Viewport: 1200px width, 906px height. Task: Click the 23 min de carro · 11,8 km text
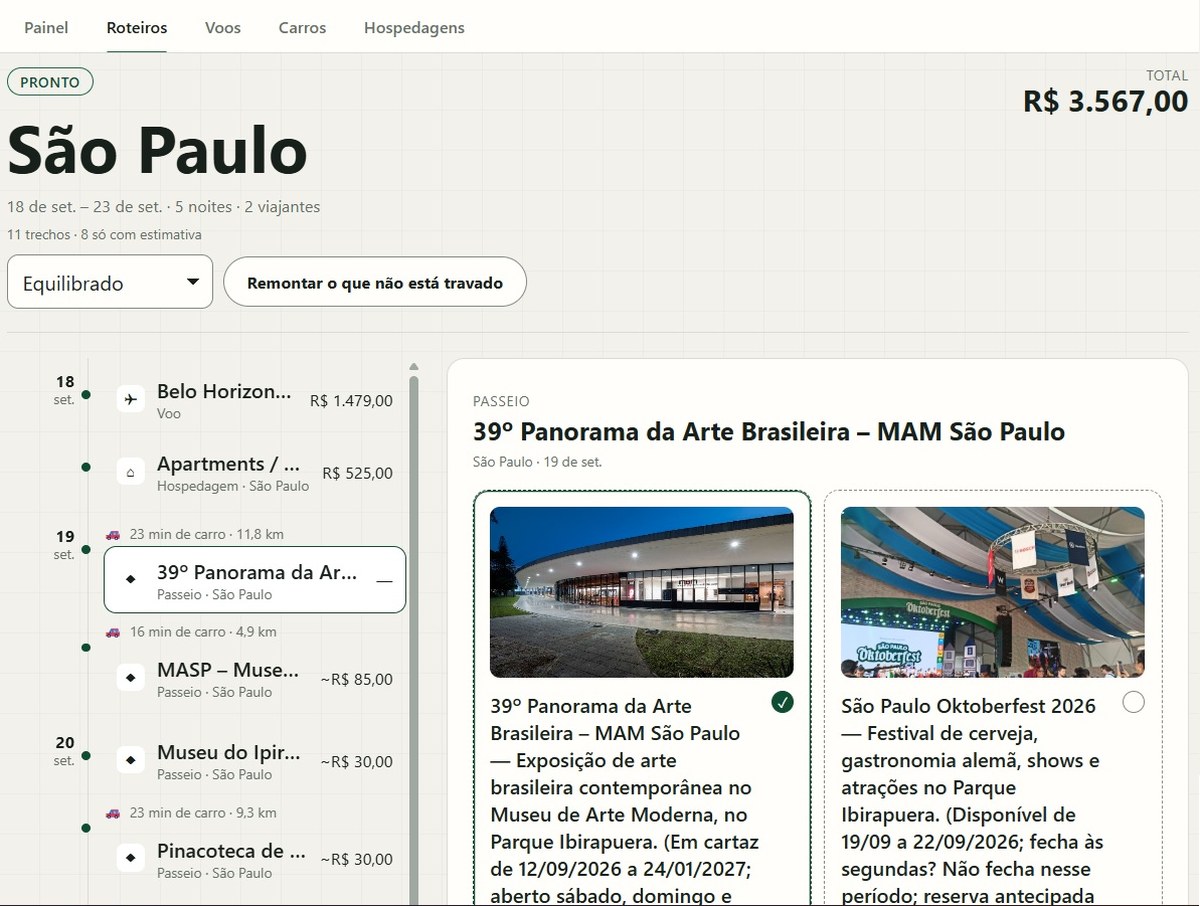[206, 534]
